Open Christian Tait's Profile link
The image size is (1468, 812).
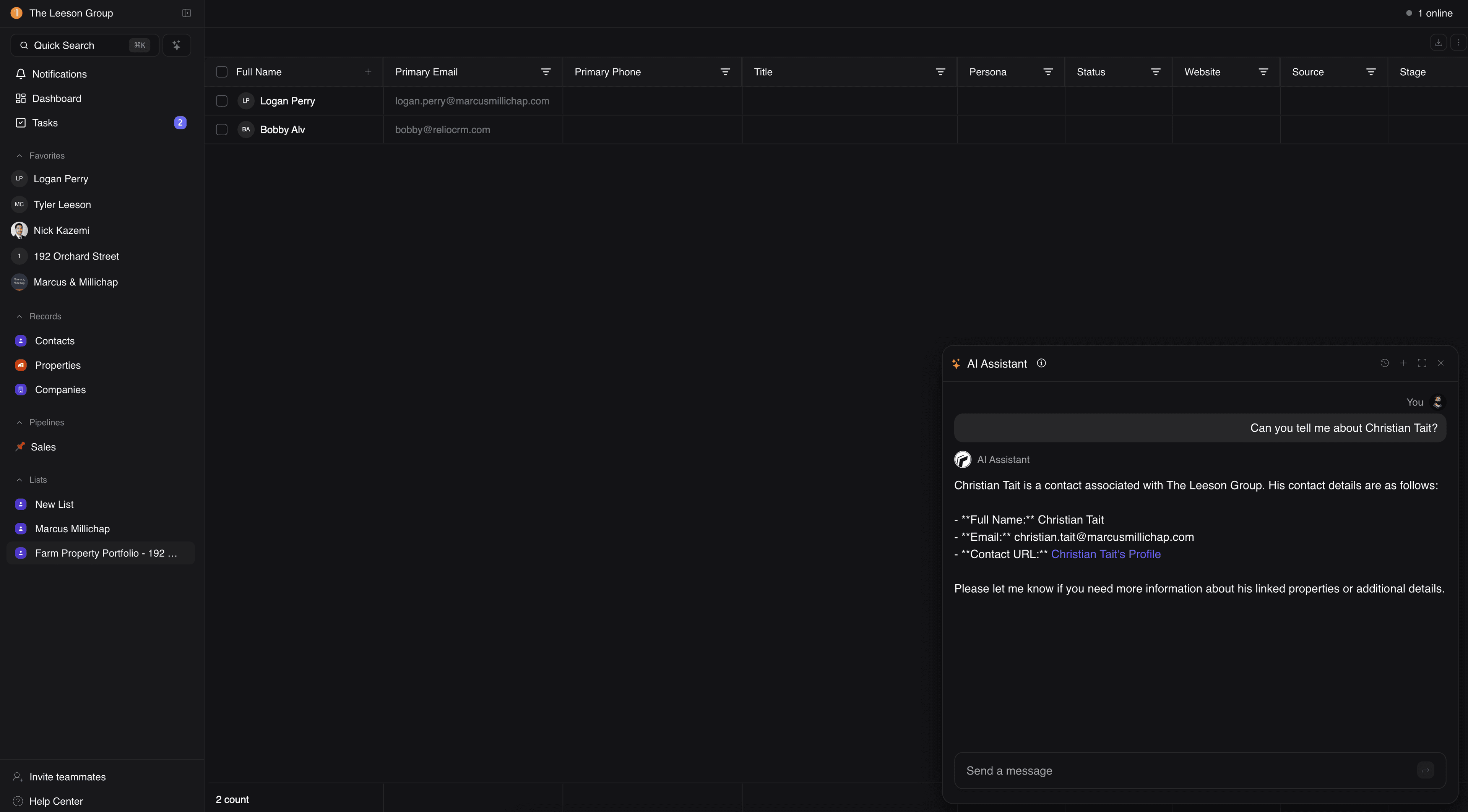pyautogui.click(x=1106, y=553)
